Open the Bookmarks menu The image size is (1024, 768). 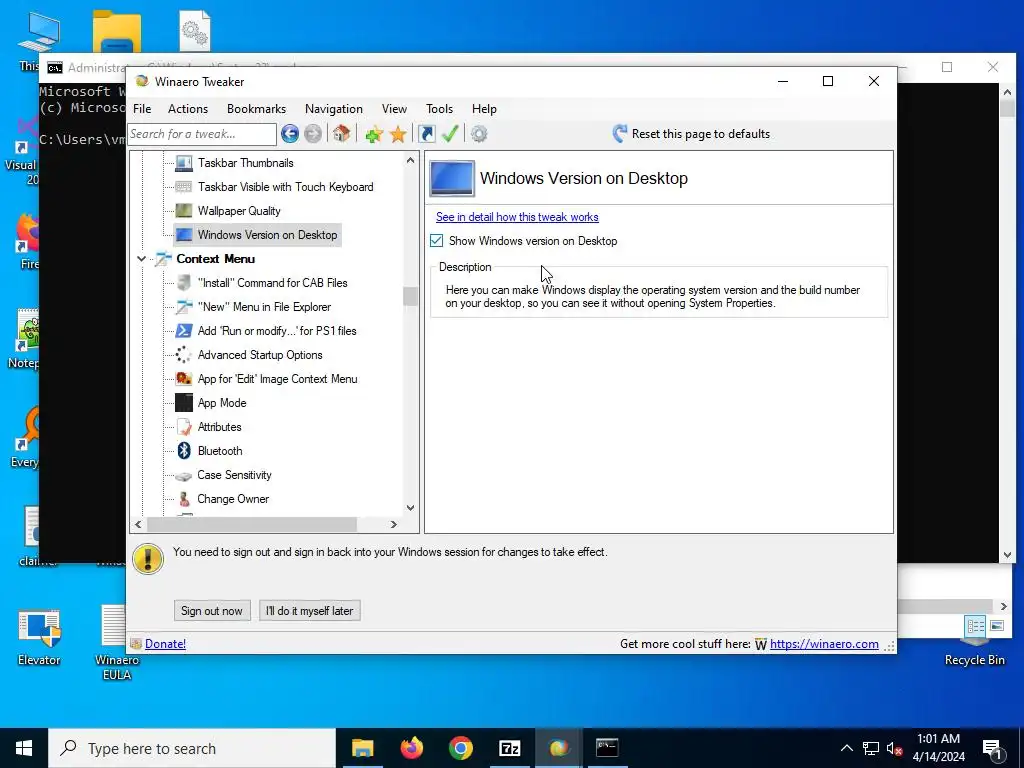coord(256,109)
